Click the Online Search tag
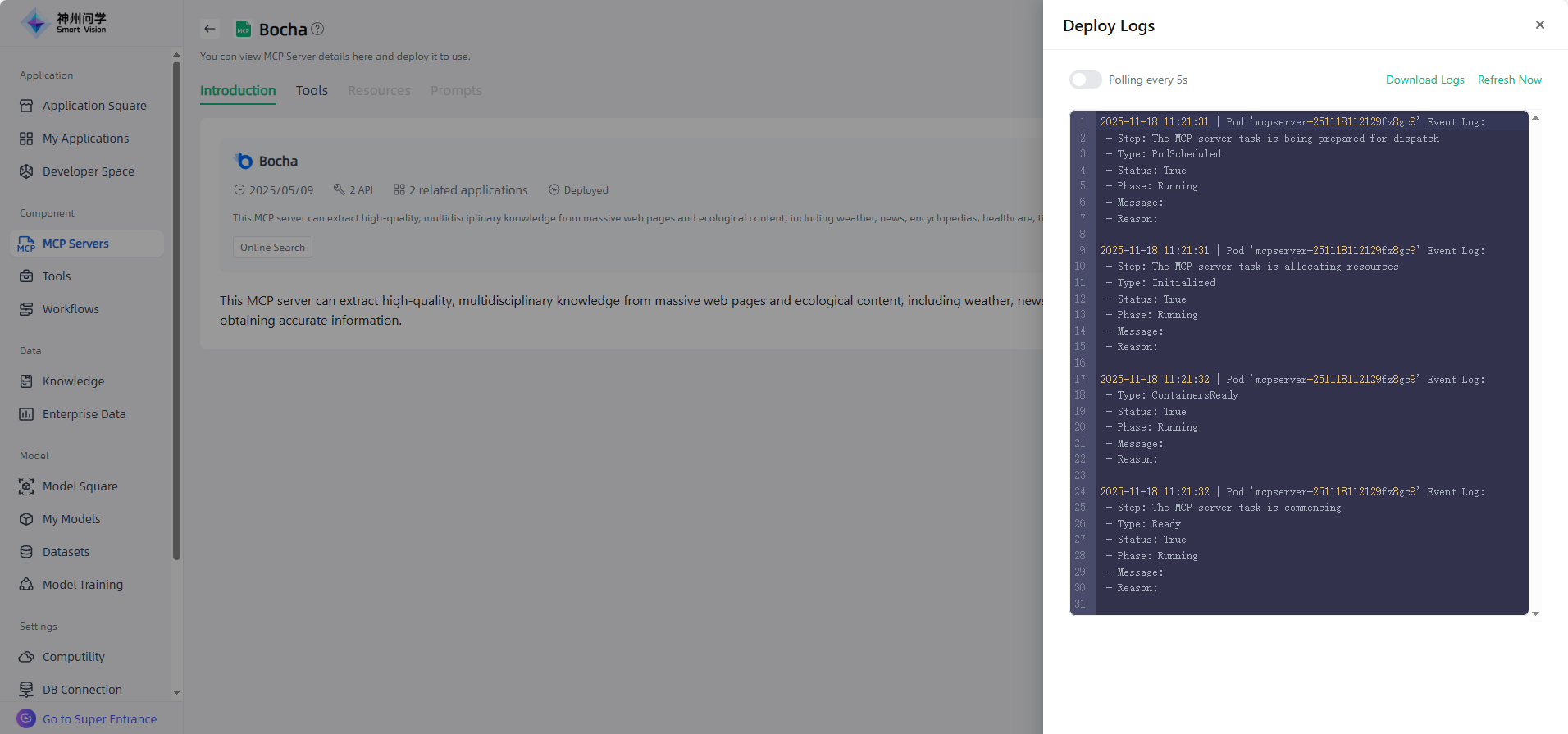This screenshot has height=734, width=1568. (272, 248)
